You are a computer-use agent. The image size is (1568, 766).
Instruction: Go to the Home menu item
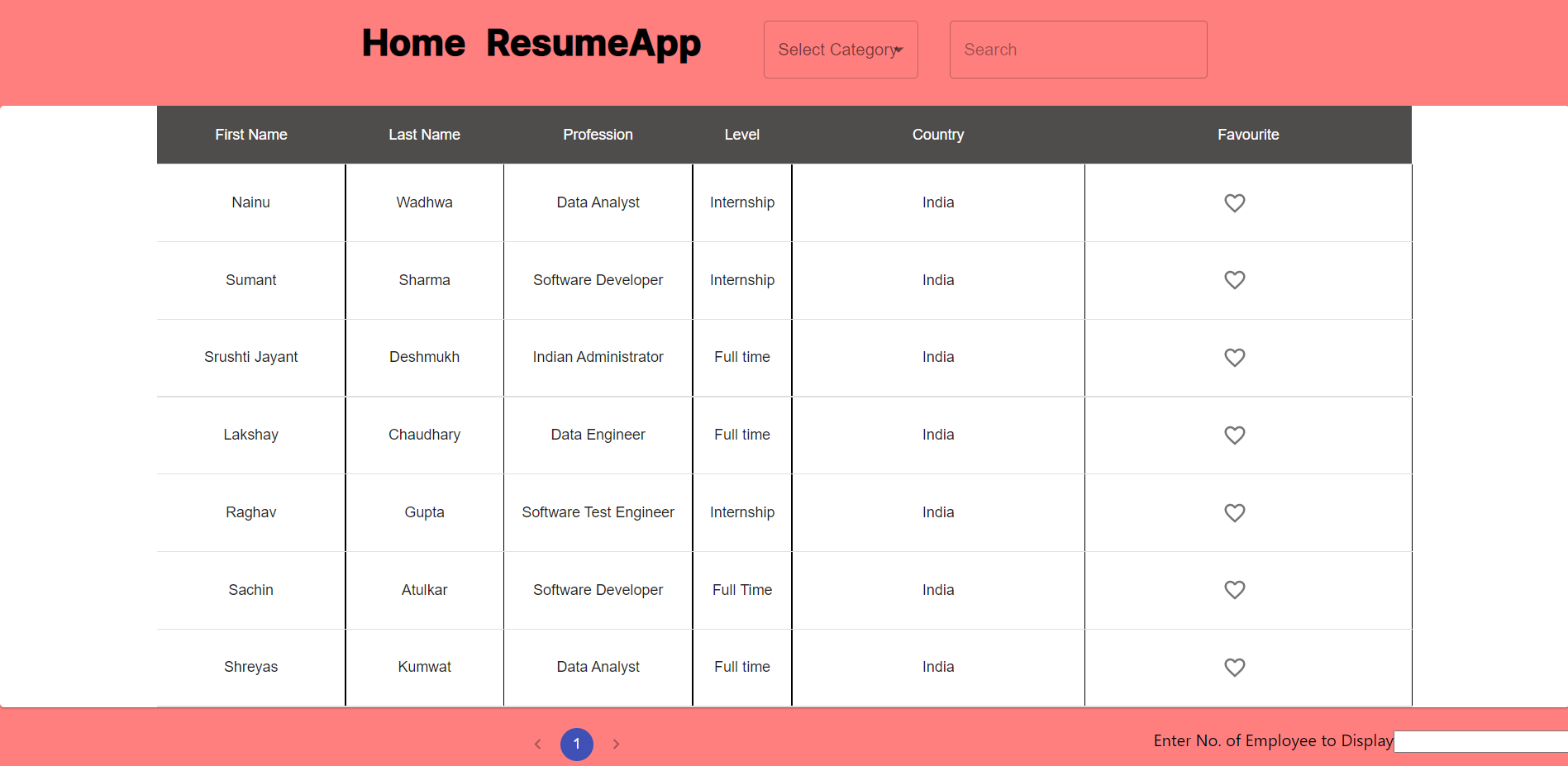click(413, 43)
